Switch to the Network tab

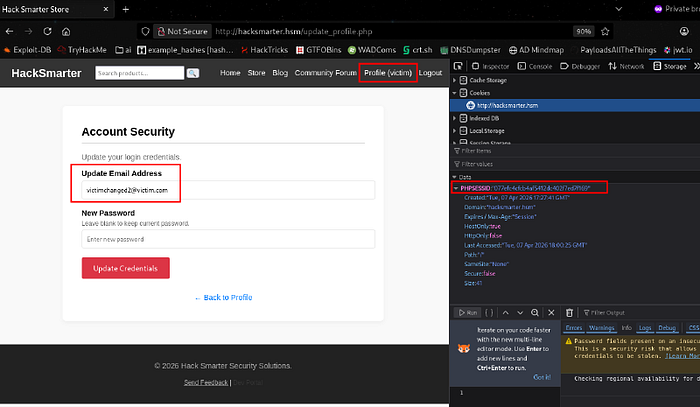pos(626,66)
